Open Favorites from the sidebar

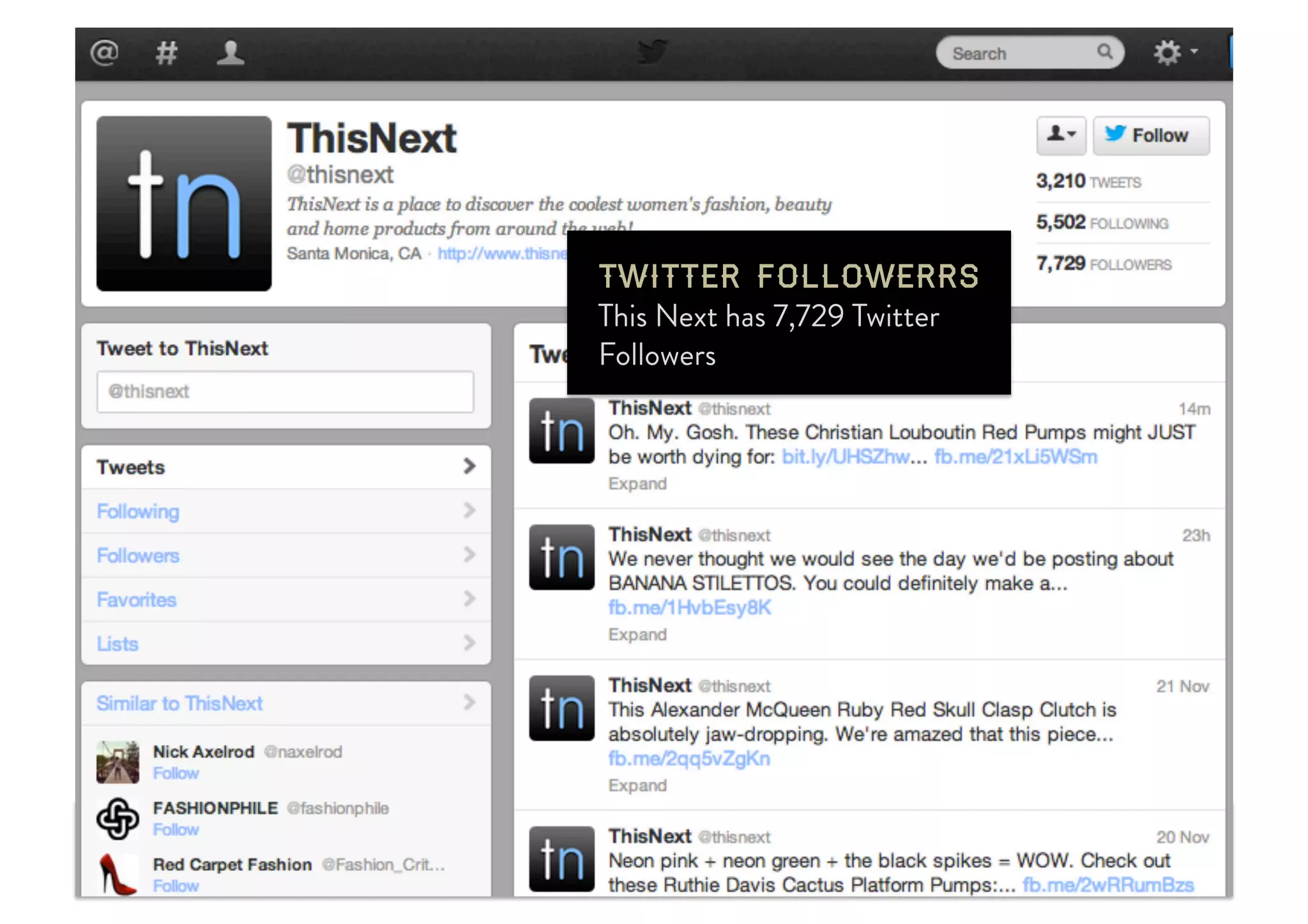[137, 600]
